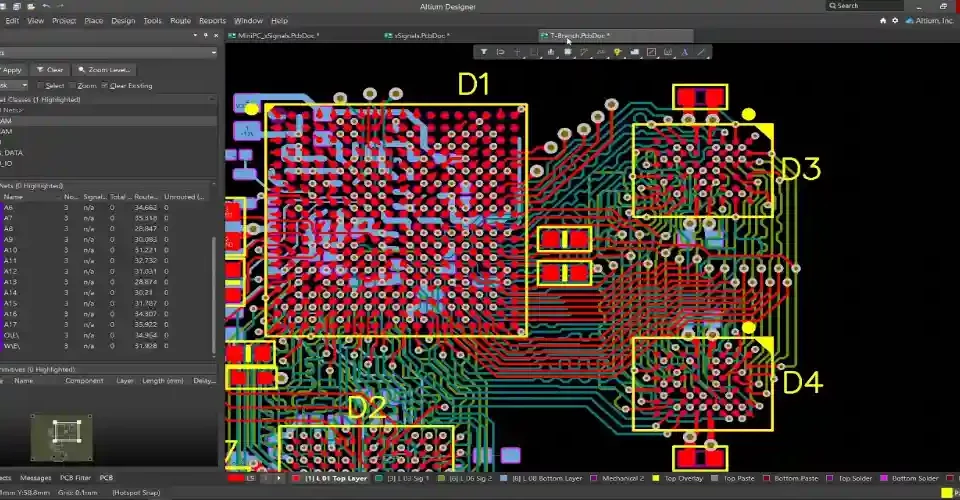Collapse the Nets section
The height and width of the screenshot is (500, 960).
[x=212, y=185]
